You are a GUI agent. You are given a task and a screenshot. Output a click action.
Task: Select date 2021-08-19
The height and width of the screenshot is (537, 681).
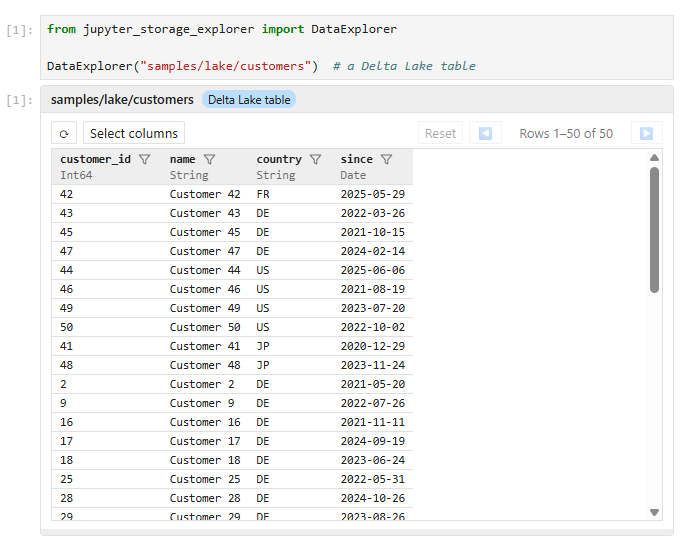click(373, 289)
